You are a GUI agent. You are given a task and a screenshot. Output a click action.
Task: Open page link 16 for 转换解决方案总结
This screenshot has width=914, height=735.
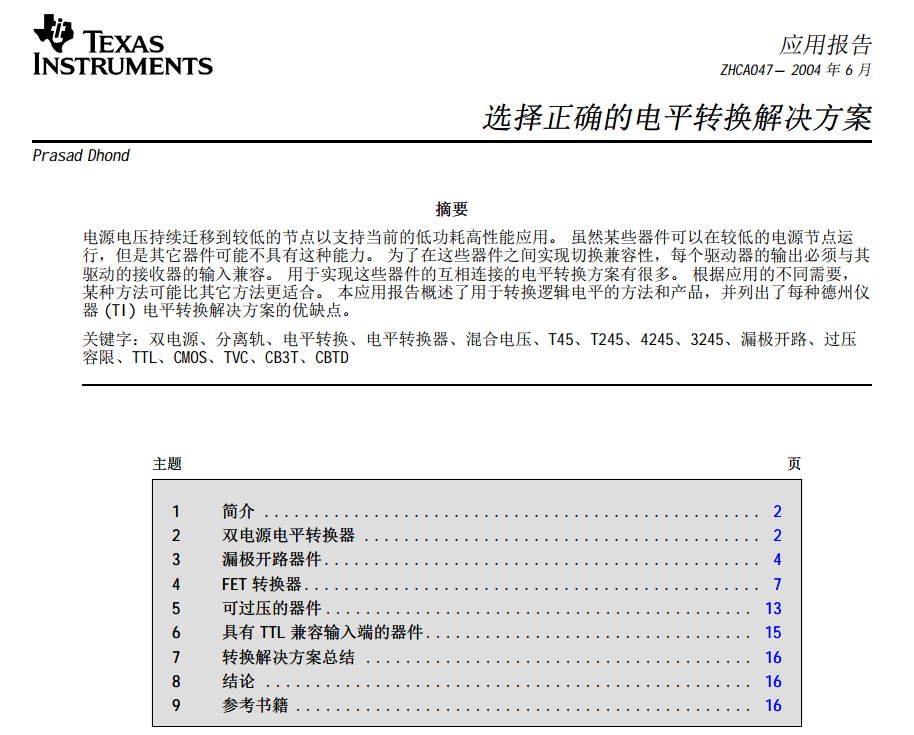pyautogui.click(x=773, y=657)
